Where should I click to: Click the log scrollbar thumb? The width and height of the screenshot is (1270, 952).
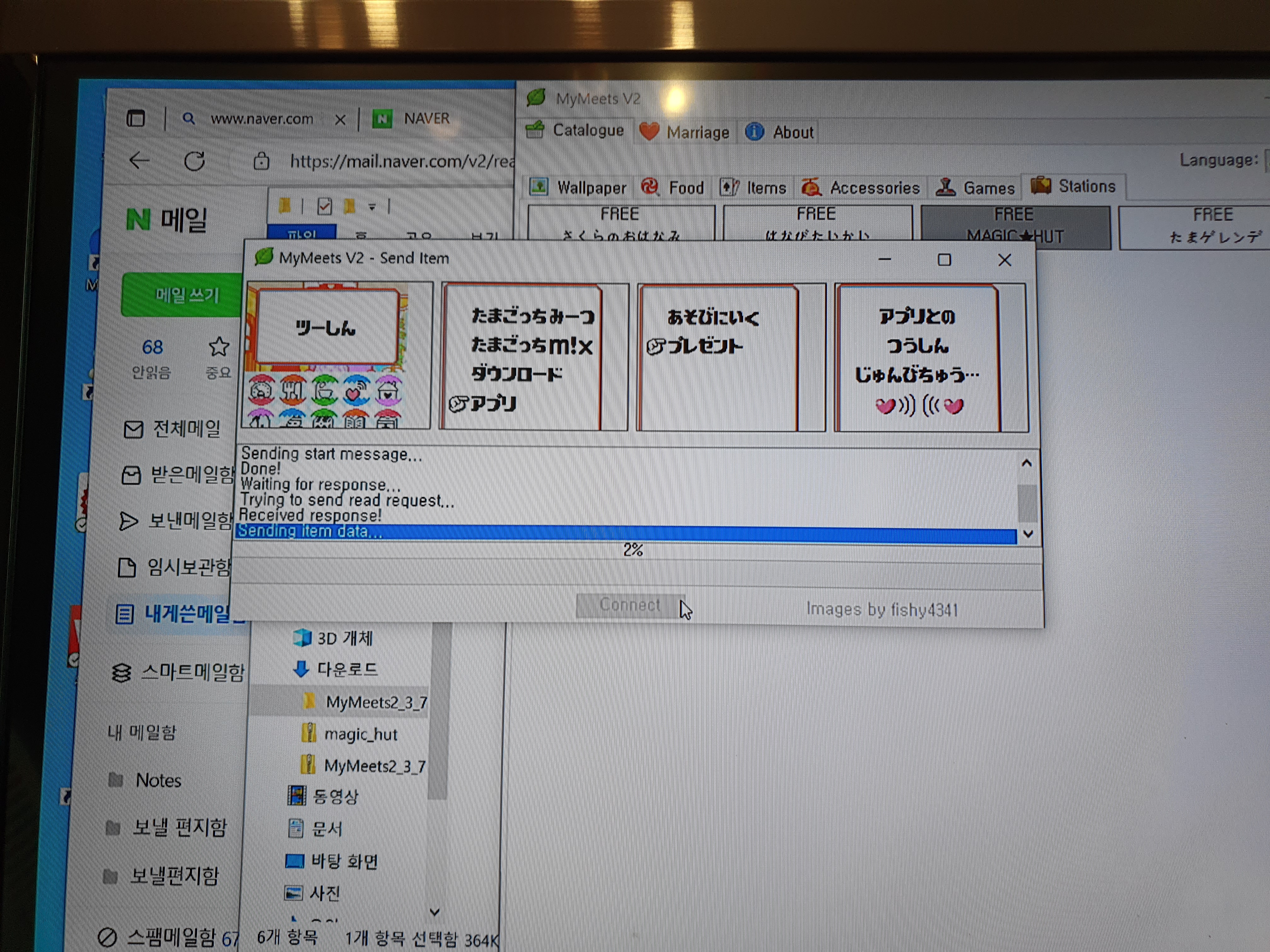point(1027,503)
